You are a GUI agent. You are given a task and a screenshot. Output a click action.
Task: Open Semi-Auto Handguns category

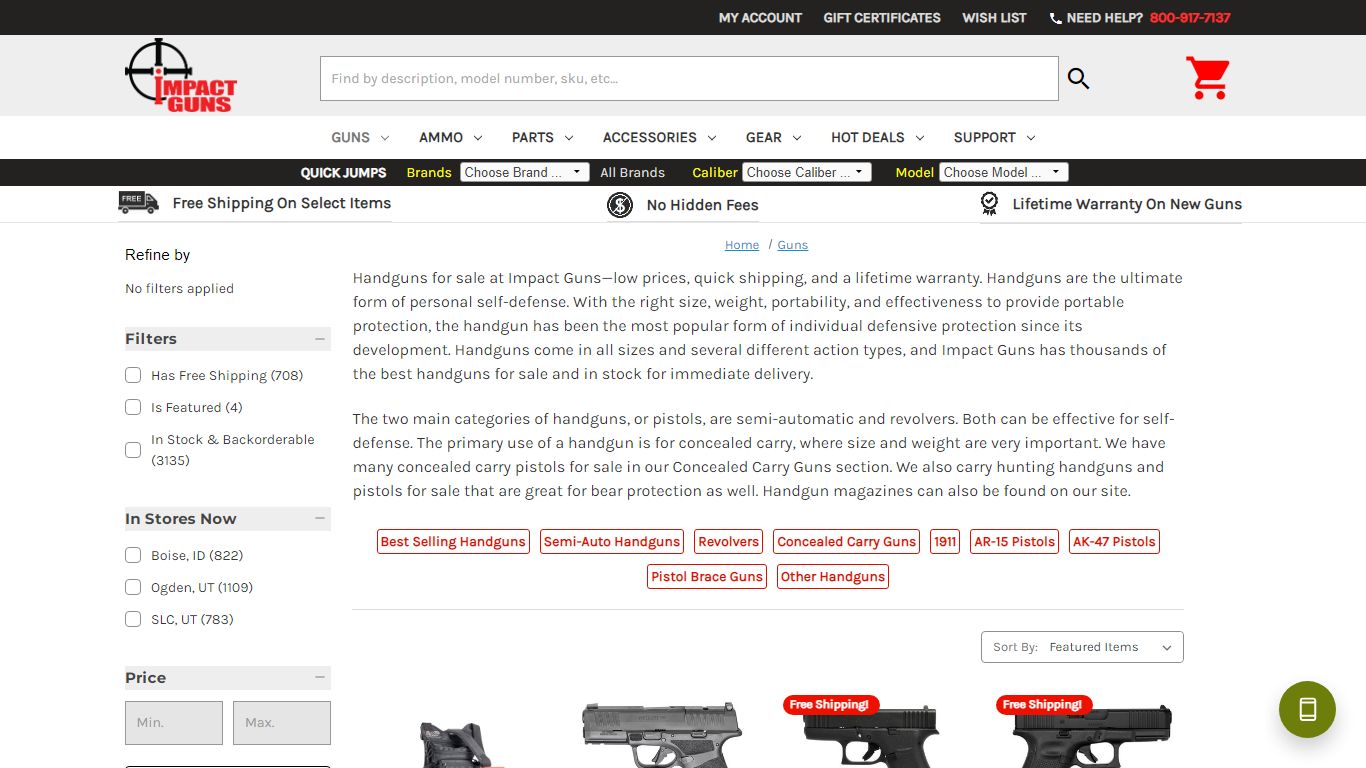612,542
